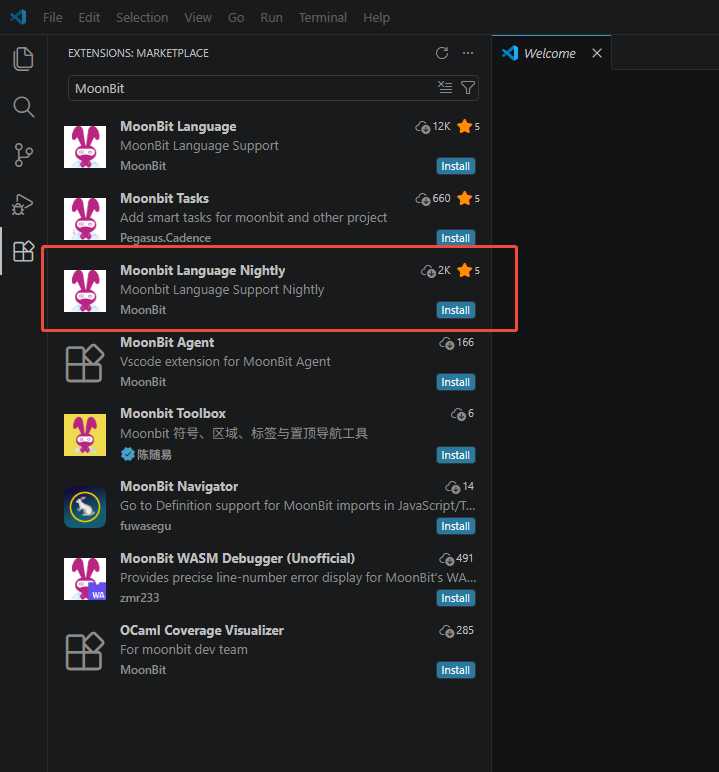
Task: Open the Go menu
Action: (x=236, y=18)
